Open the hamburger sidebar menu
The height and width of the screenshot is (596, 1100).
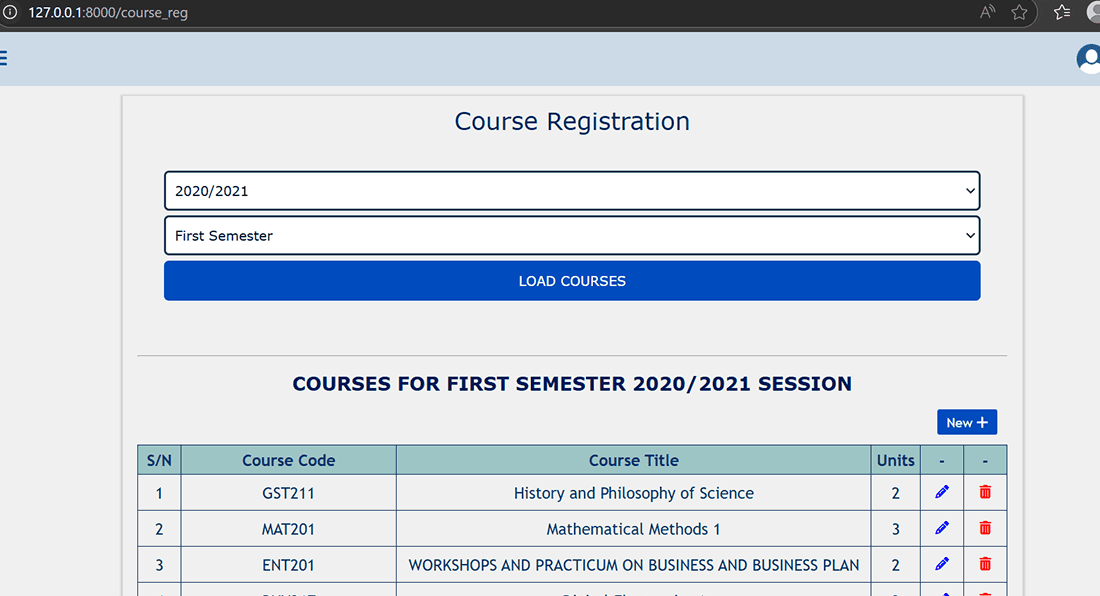point(3,58)
